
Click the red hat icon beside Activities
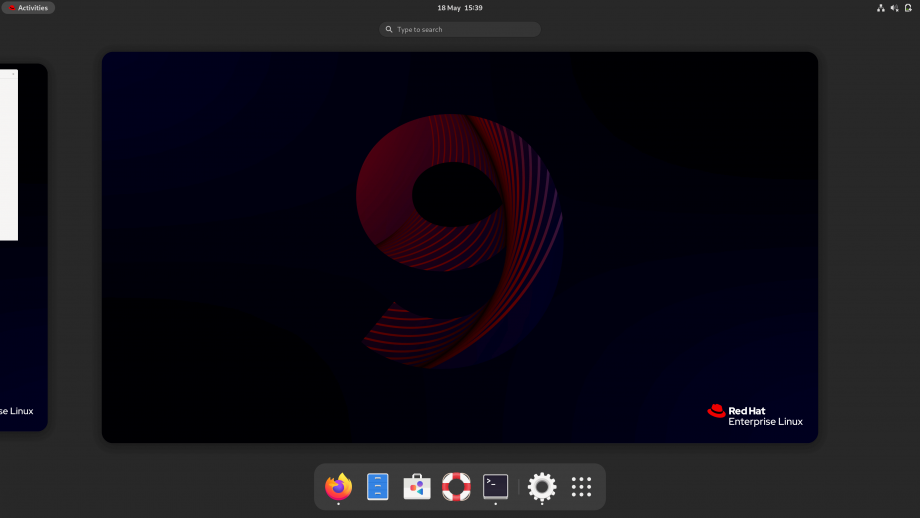click(x=12, y=8)
